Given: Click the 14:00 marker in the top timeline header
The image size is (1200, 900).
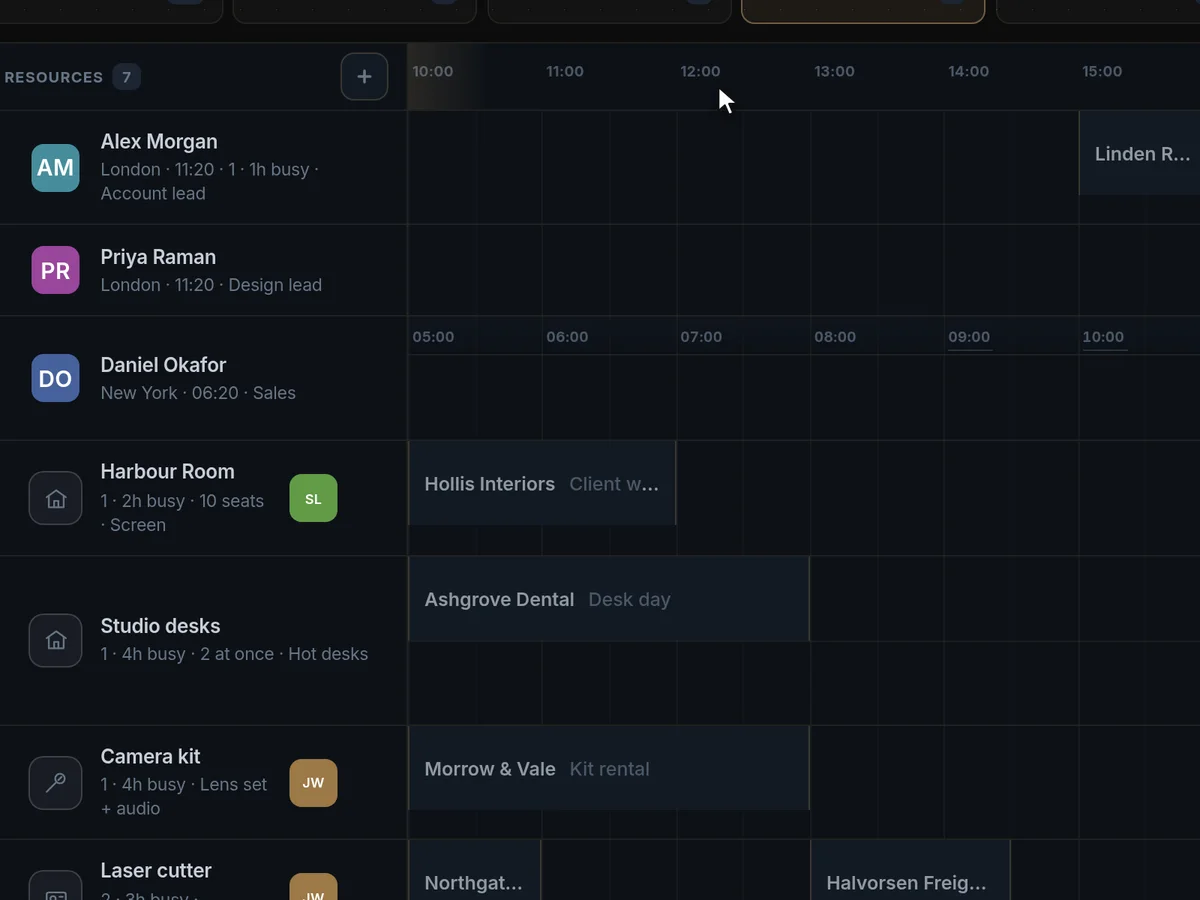Looking at the screenshot, I should pyautogui.click(x=968, y=71).
